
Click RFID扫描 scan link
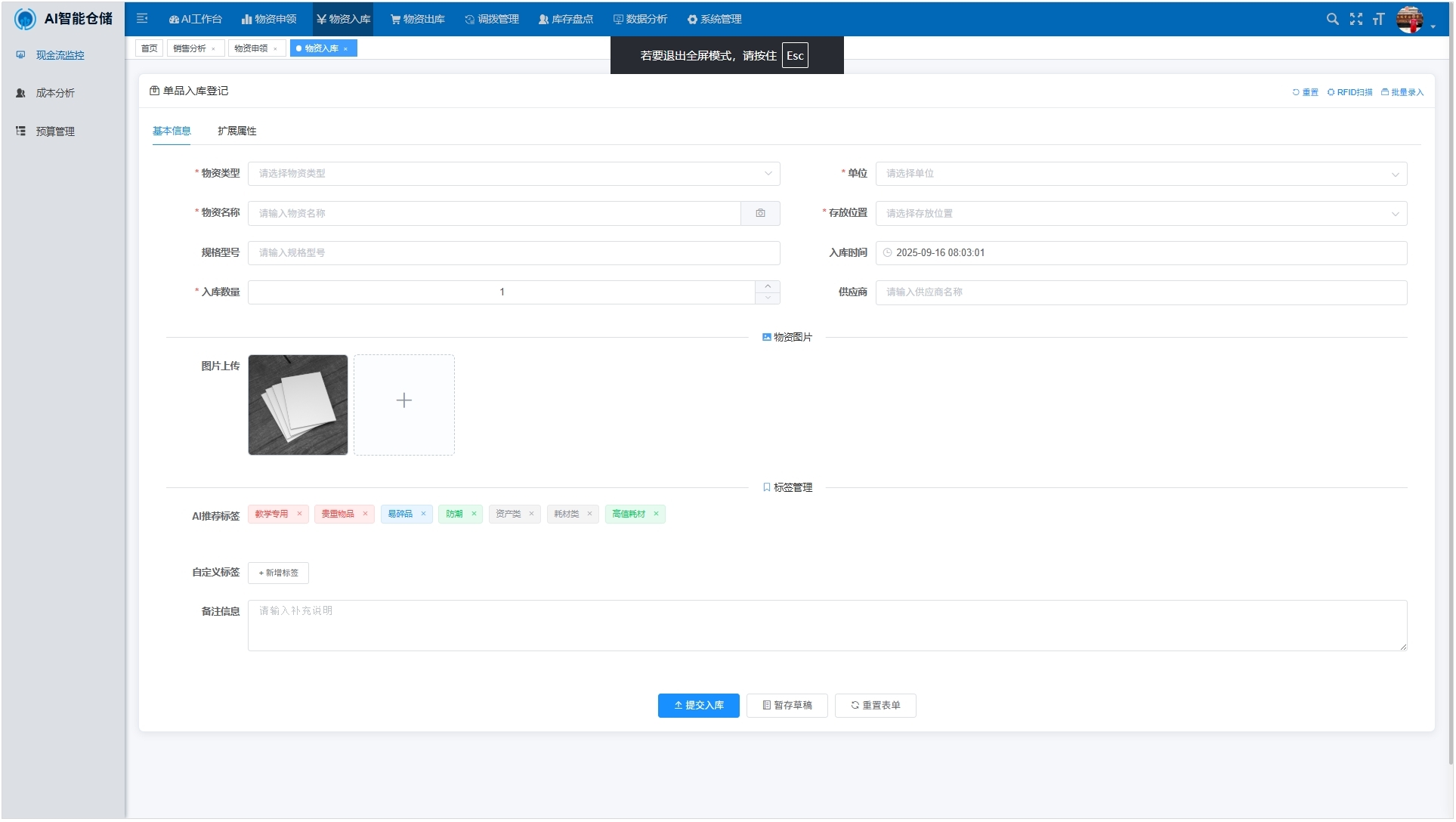coord(1349,92)
